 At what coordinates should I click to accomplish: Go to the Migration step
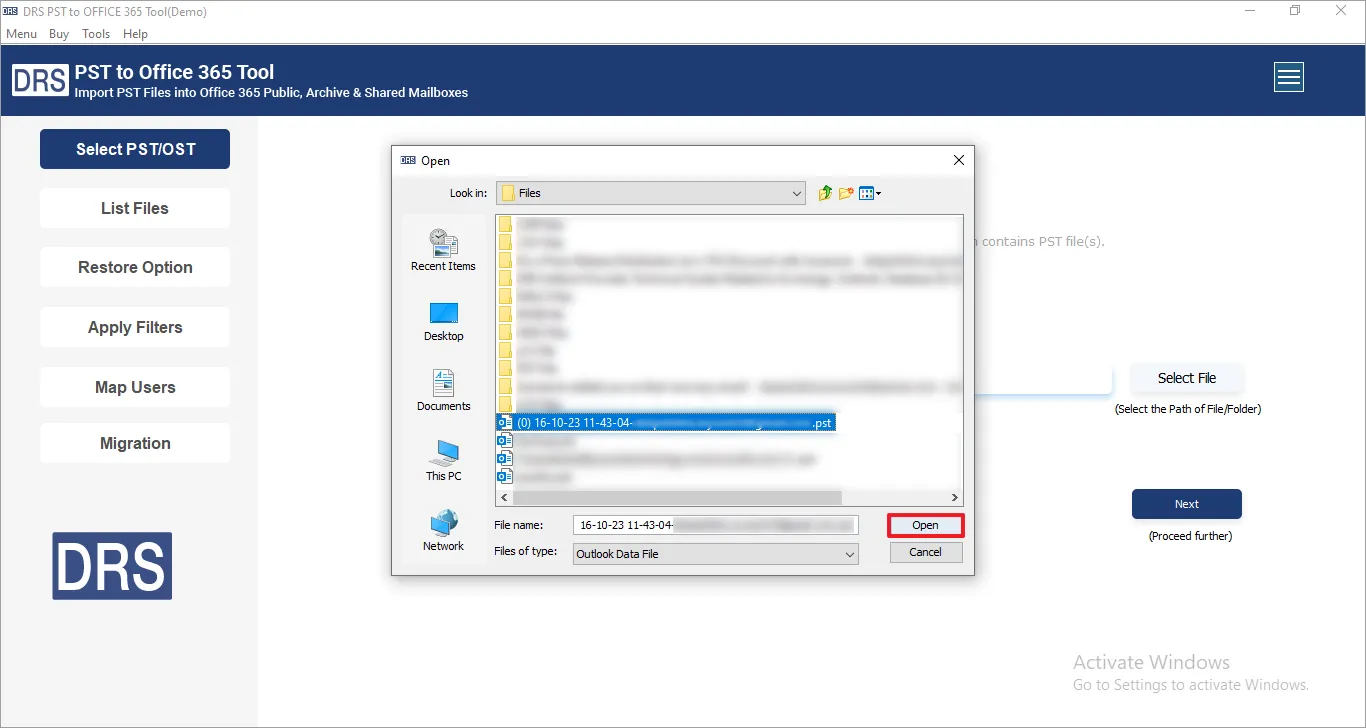pyautogui.click(x=135, y=443)
